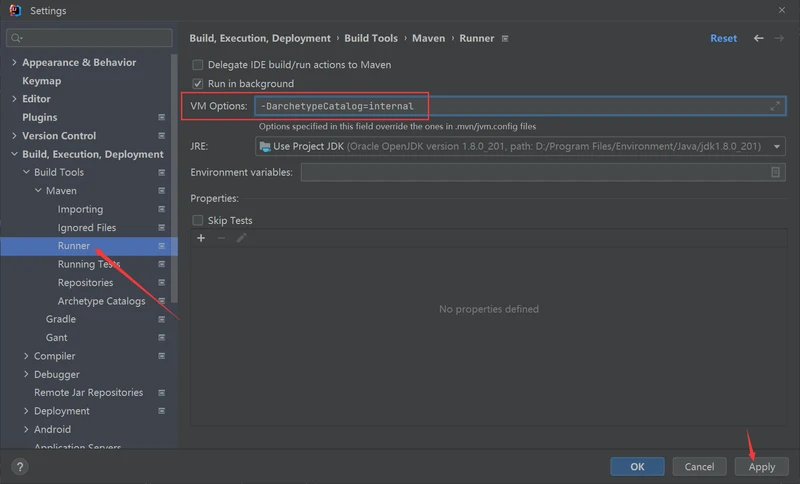Open the Importing settings page

pyautogui.click(x=80, y=209)
